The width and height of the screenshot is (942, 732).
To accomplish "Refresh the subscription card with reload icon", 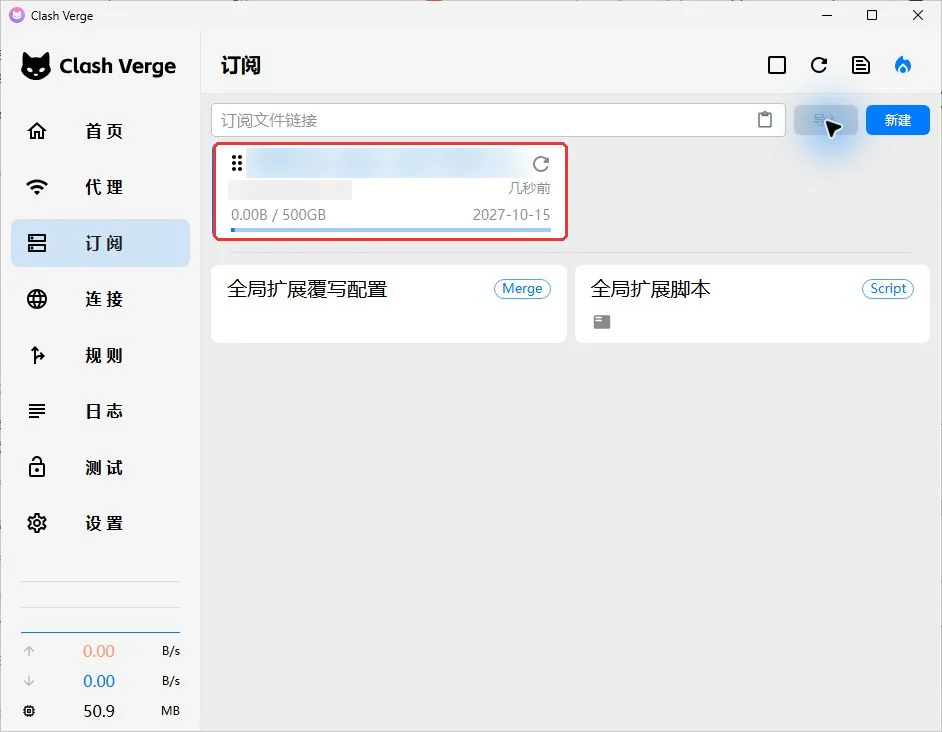I will (x=541, y=163).
